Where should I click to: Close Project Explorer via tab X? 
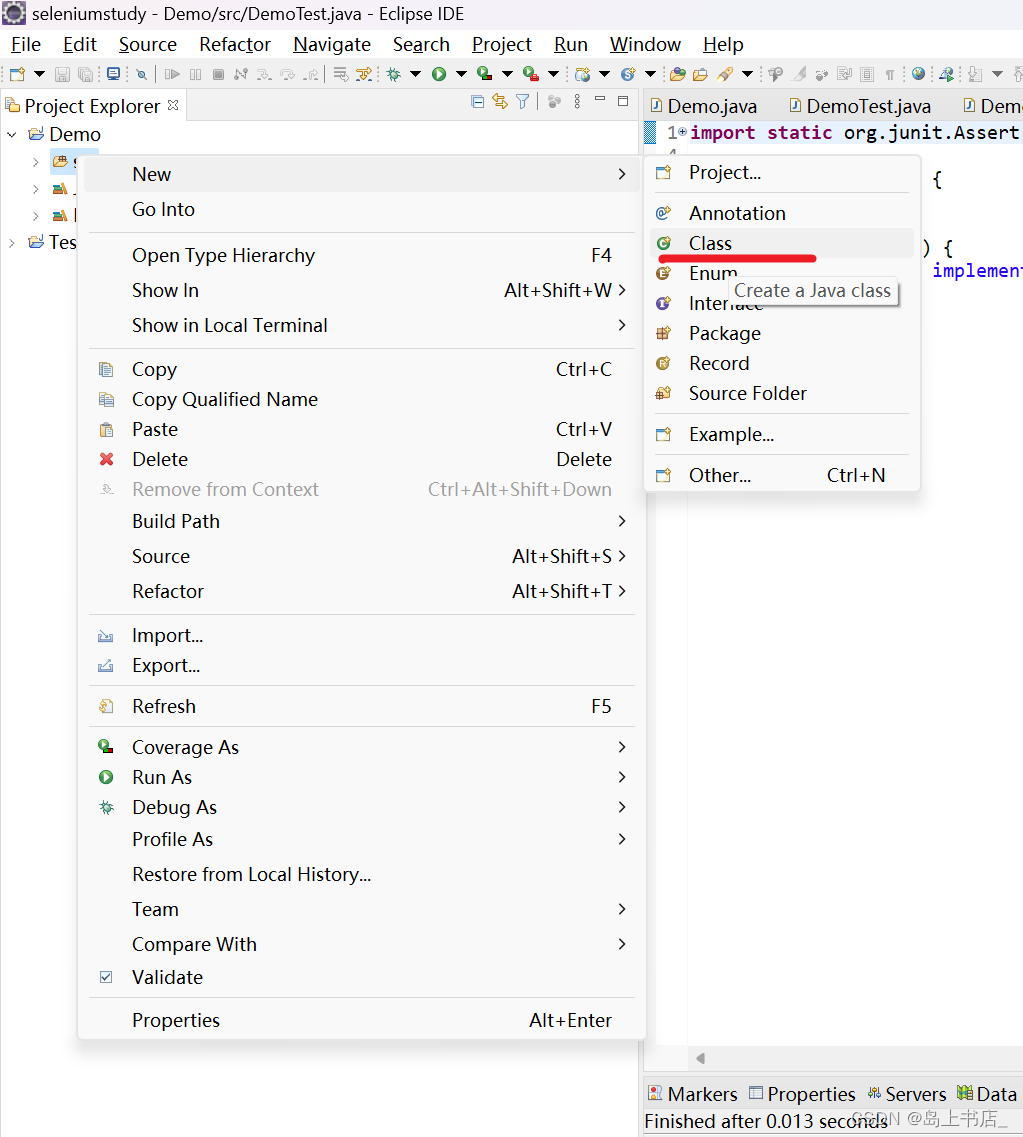click(173, 105)
